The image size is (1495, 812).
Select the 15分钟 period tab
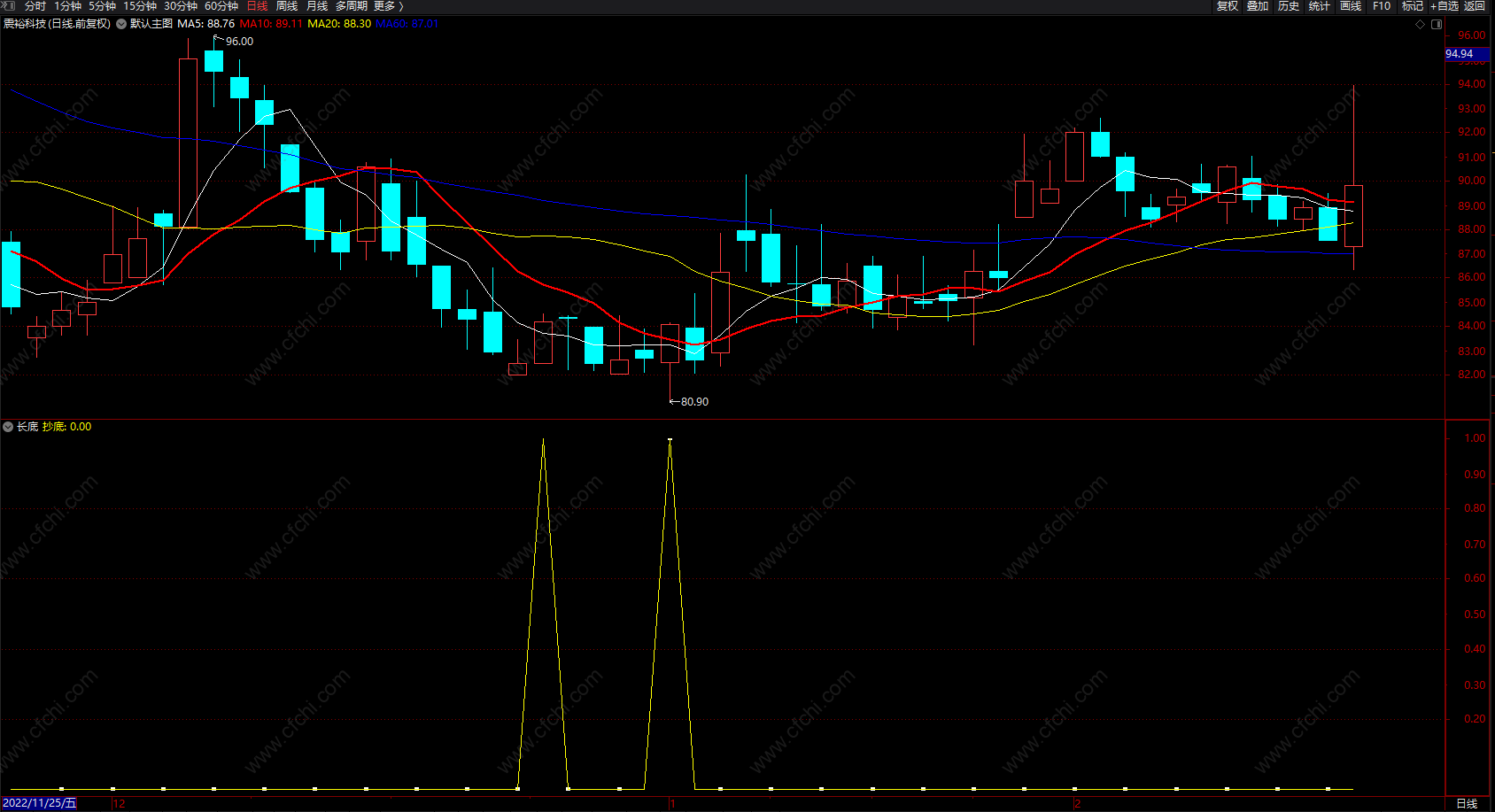point(140,6)
